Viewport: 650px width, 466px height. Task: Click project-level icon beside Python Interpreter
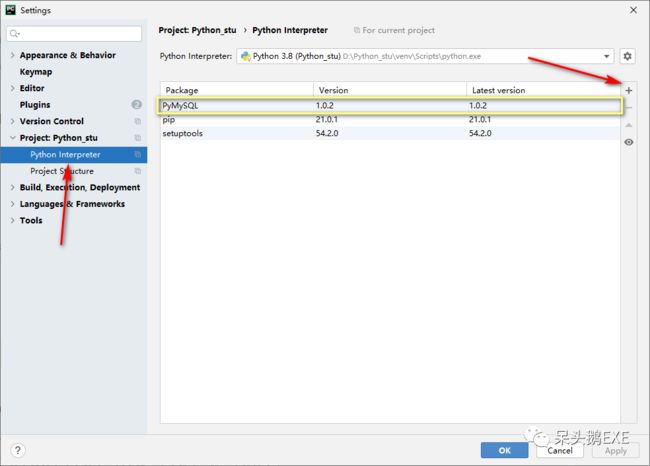[x=138, y=154]
